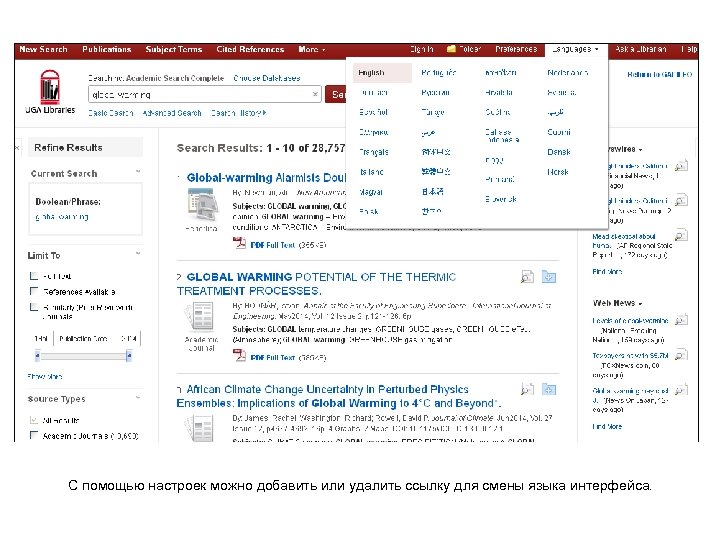Click publication start year field 1851
This screenshot has height=540, width=720.
coord(41,338)
